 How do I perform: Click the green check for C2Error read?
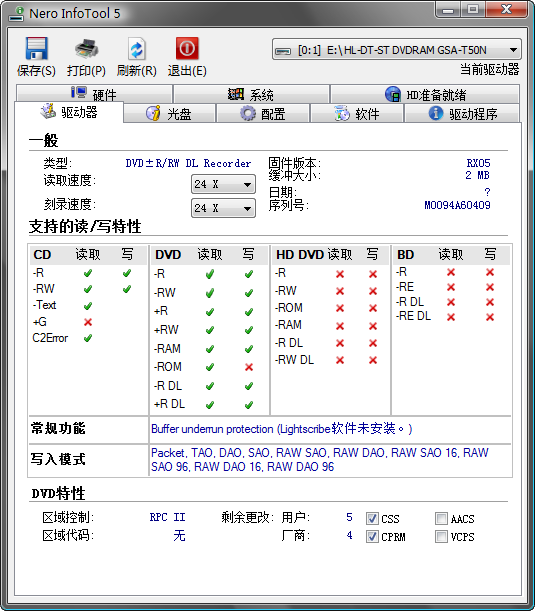tap(88, 338)
